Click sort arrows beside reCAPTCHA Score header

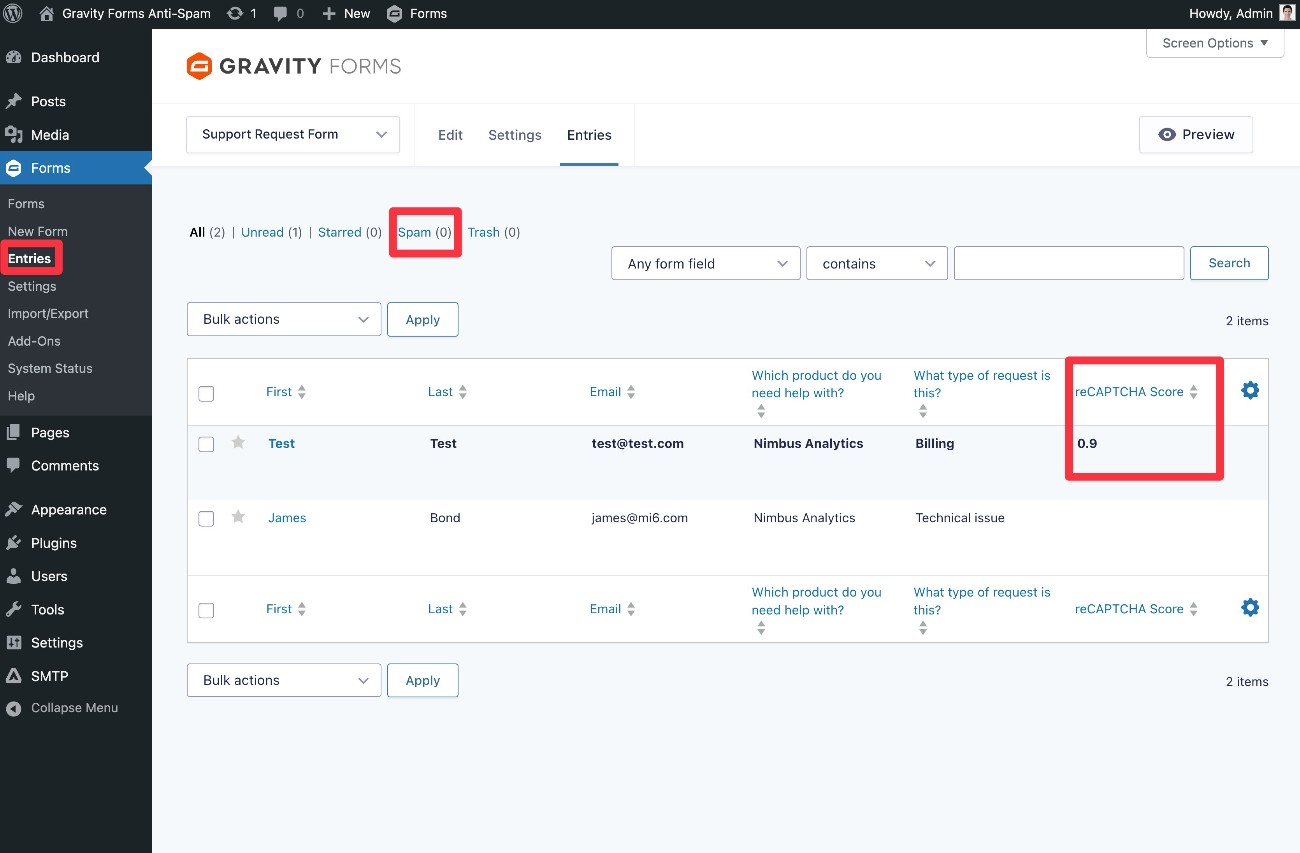[x=1193, y=392]
